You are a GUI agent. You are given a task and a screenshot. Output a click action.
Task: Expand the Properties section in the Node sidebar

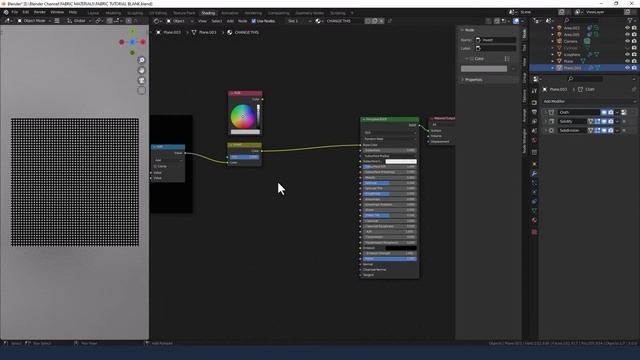tap(472, 80)
